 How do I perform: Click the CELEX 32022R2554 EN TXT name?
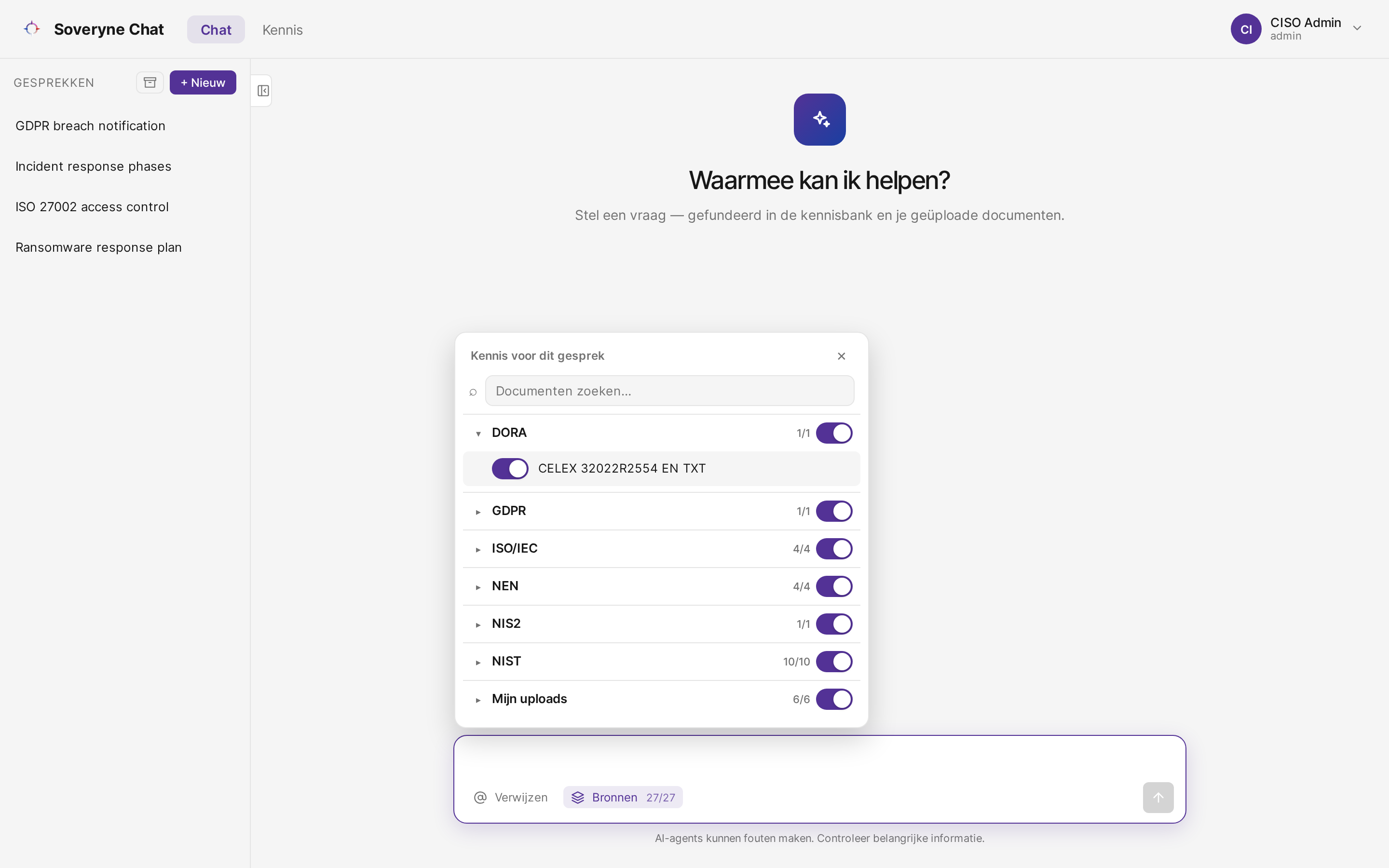point(622,468)
